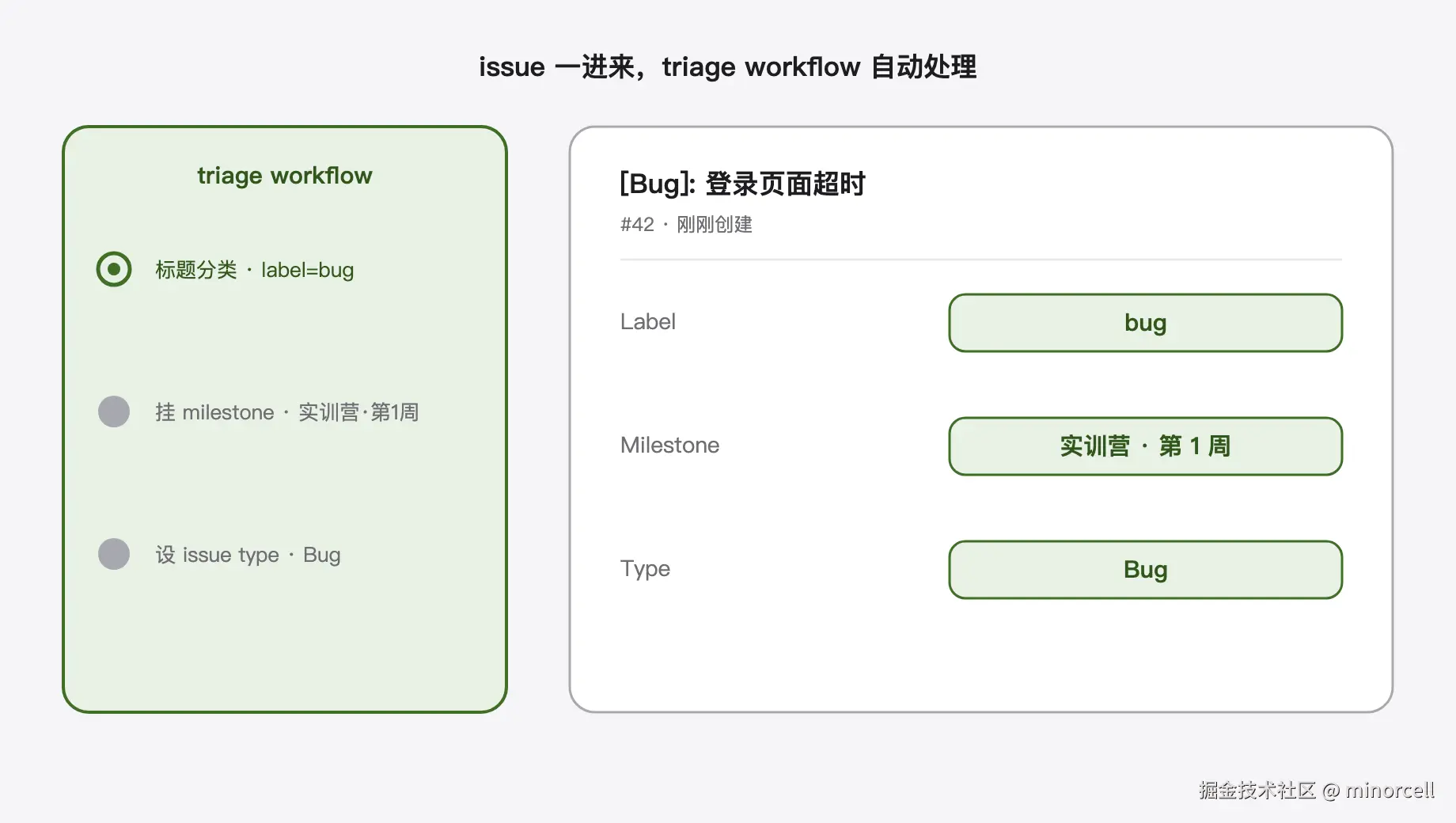This screenshot has width=1456, height=823.
Task: Click the #42 · 刚刚创建 subtitle
Action: coord(686,225)
